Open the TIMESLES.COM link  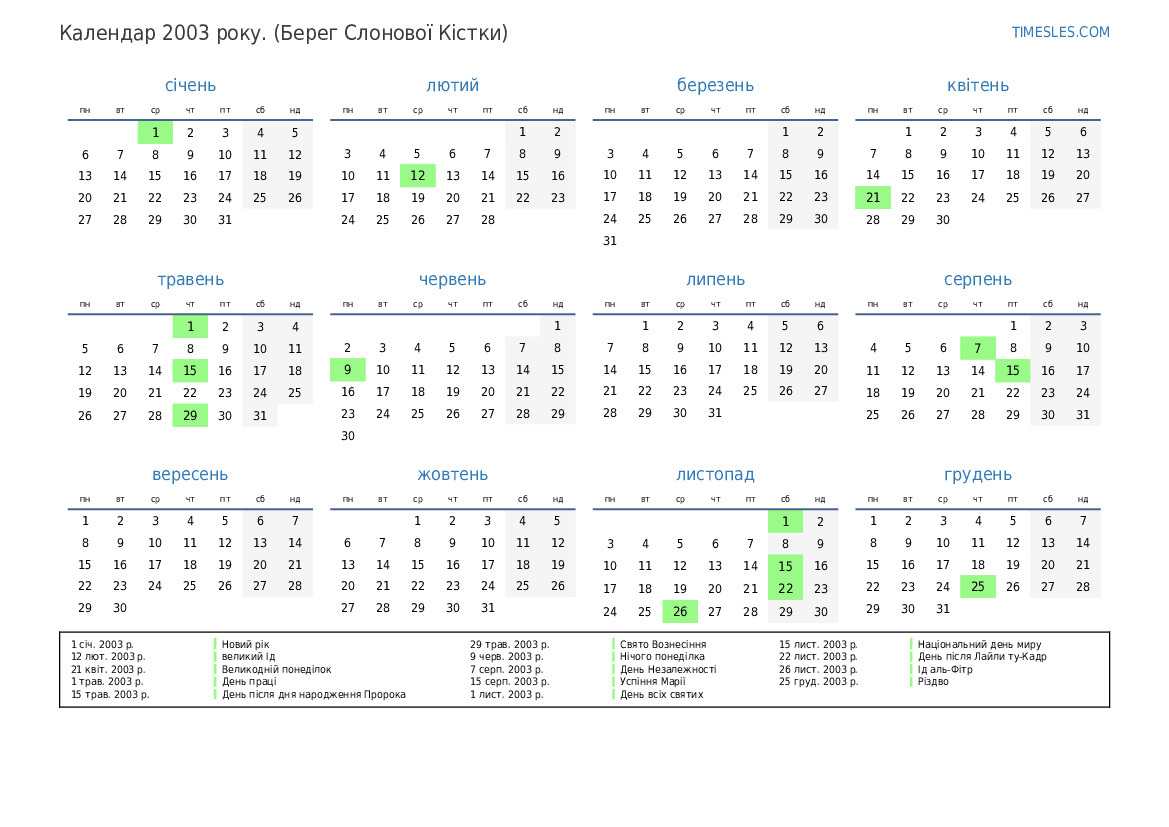click(x=1060, y=32)
